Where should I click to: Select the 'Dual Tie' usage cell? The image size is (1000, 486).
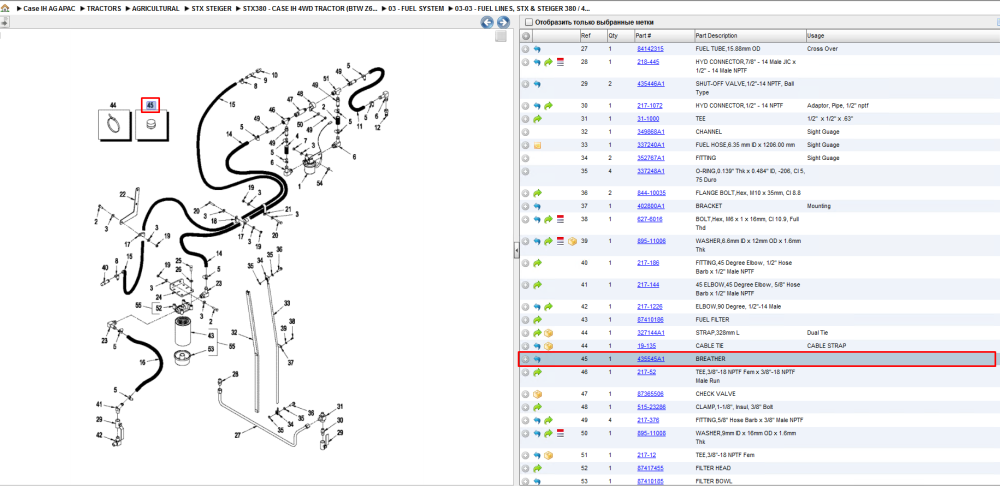pos(818,333)
